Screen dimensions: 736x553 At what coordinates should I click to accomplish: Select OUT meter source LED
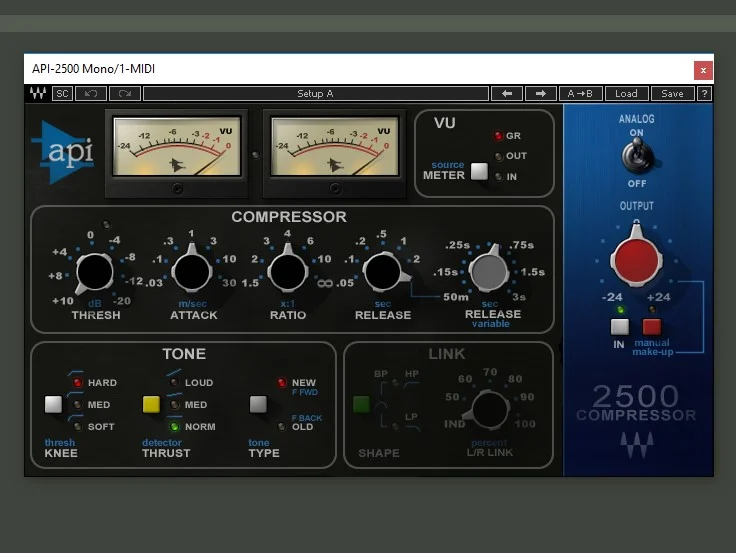click(498, 156)
